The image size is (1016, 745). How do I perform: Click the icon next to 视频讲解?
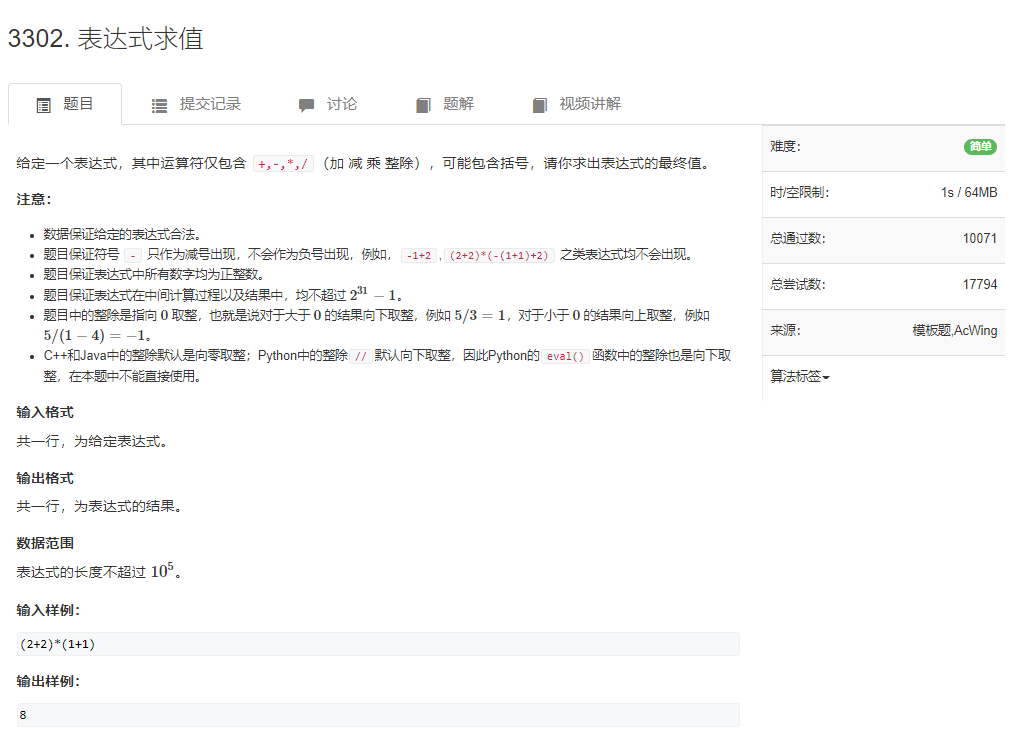tap(540, 104)
